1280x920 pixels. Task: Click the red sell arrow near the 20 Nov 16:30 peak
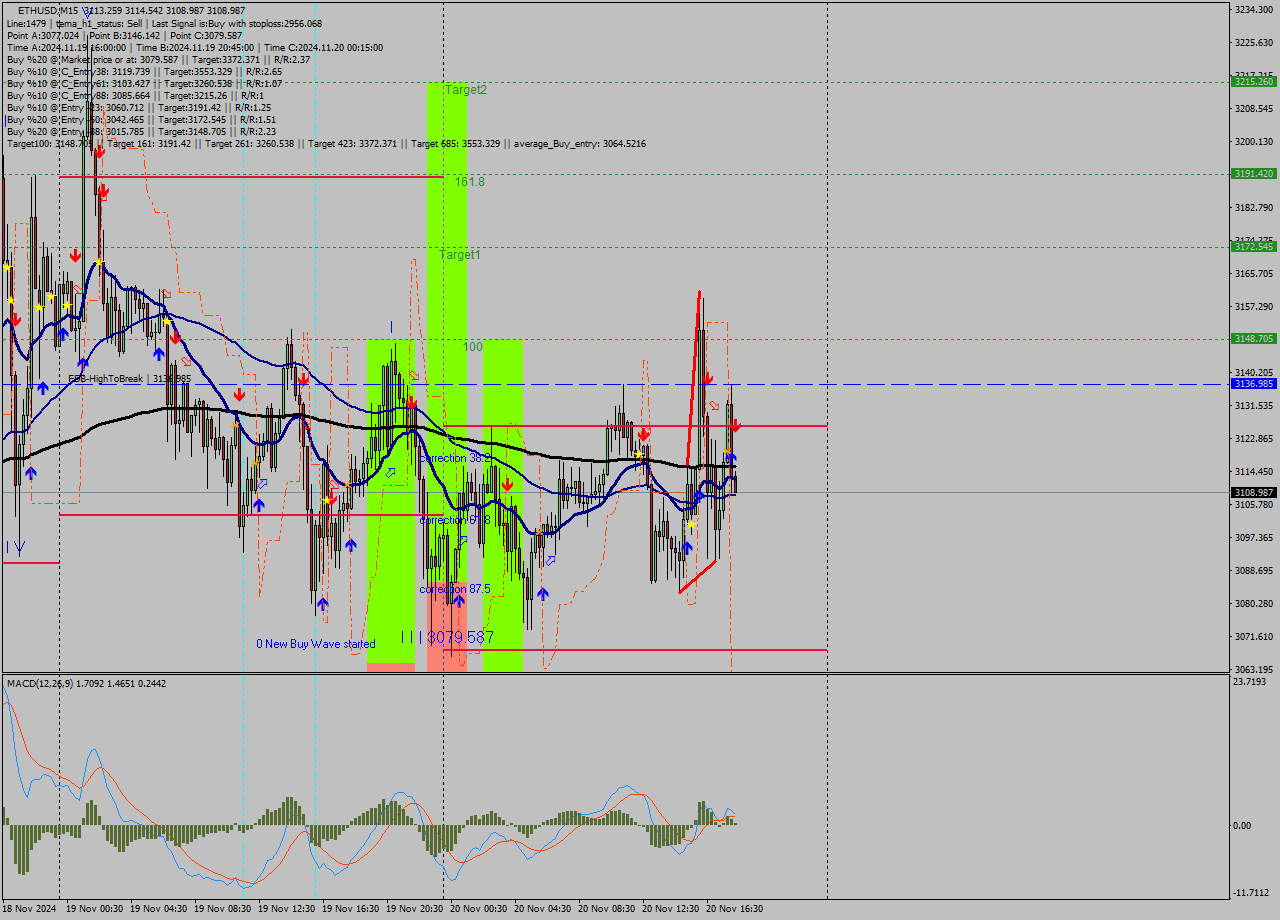(x=707, y=377)
